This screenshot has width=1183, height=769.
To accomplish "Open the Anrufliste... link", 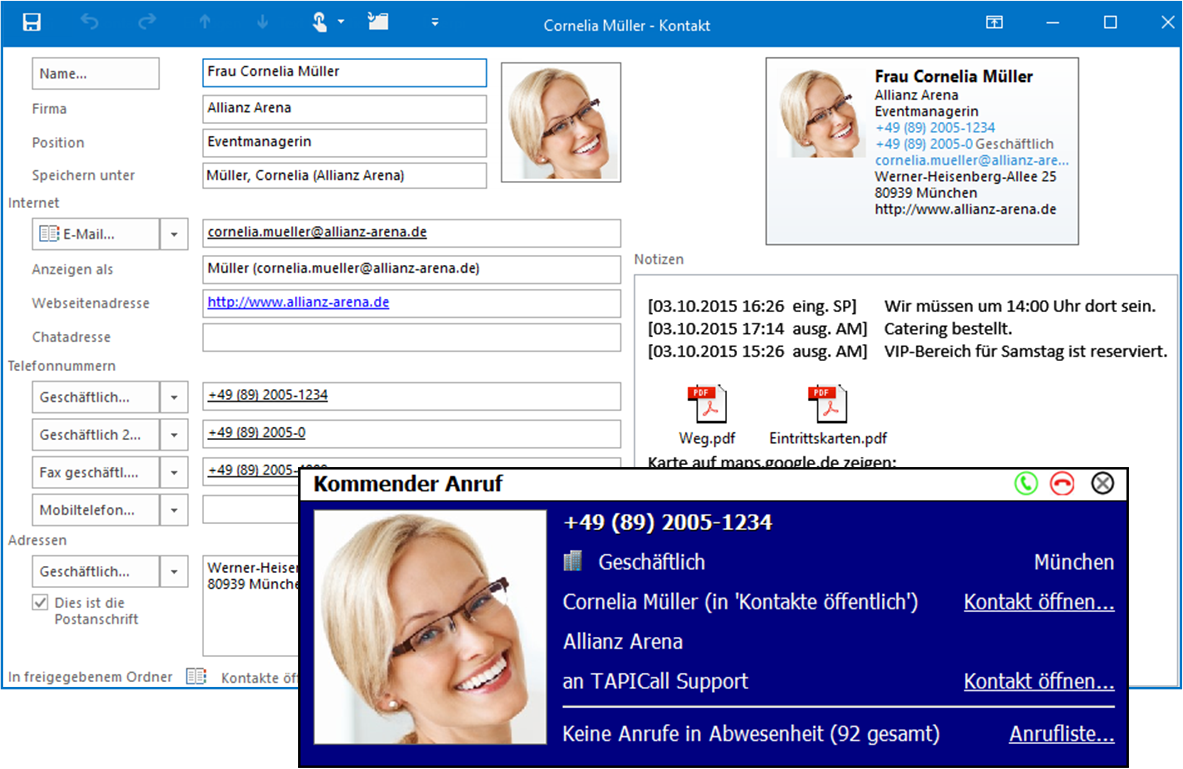I will 1062,734.
